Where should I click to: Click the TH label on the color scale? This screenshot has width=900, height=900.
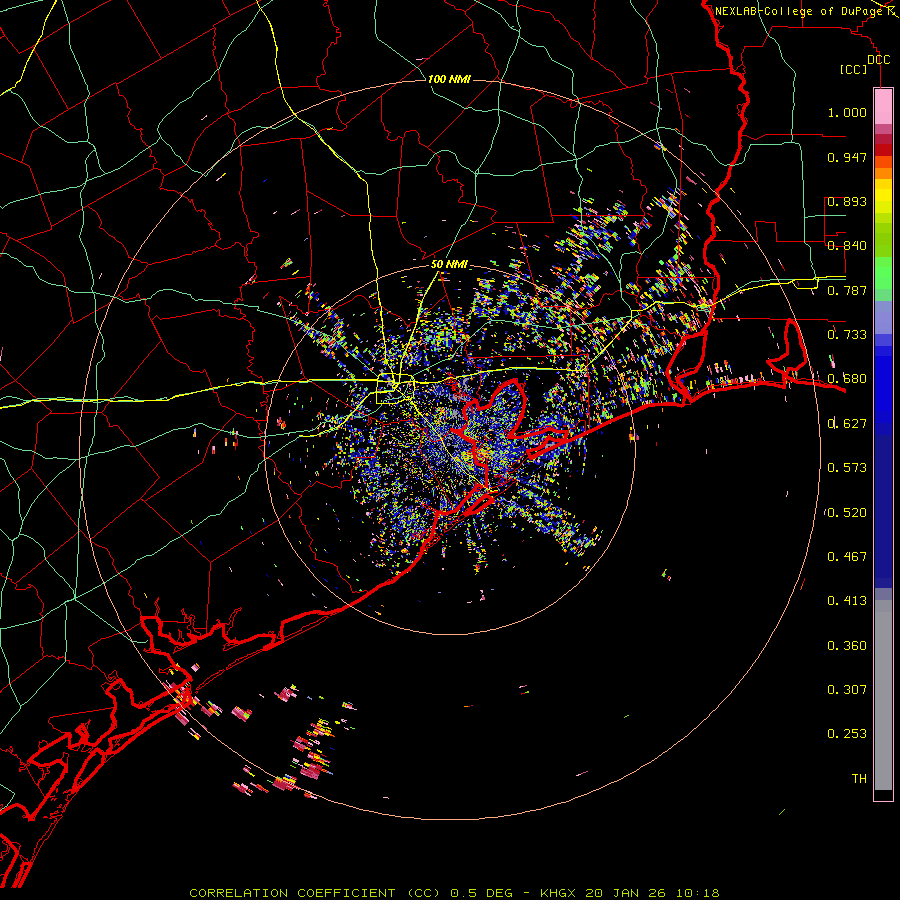point(859,779)
